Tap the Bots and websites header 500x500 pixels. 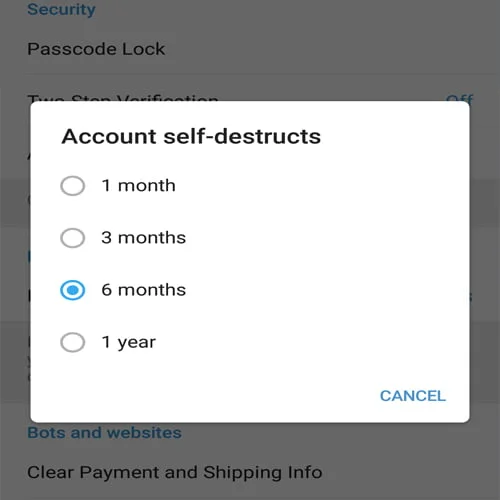(x=104, y=433)
